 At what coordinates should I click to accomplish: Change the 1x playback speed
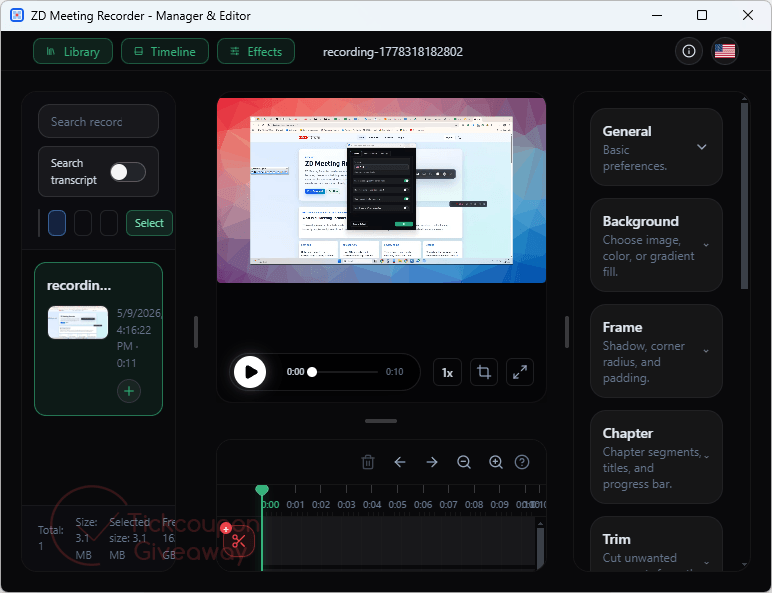tap(447, 372)
